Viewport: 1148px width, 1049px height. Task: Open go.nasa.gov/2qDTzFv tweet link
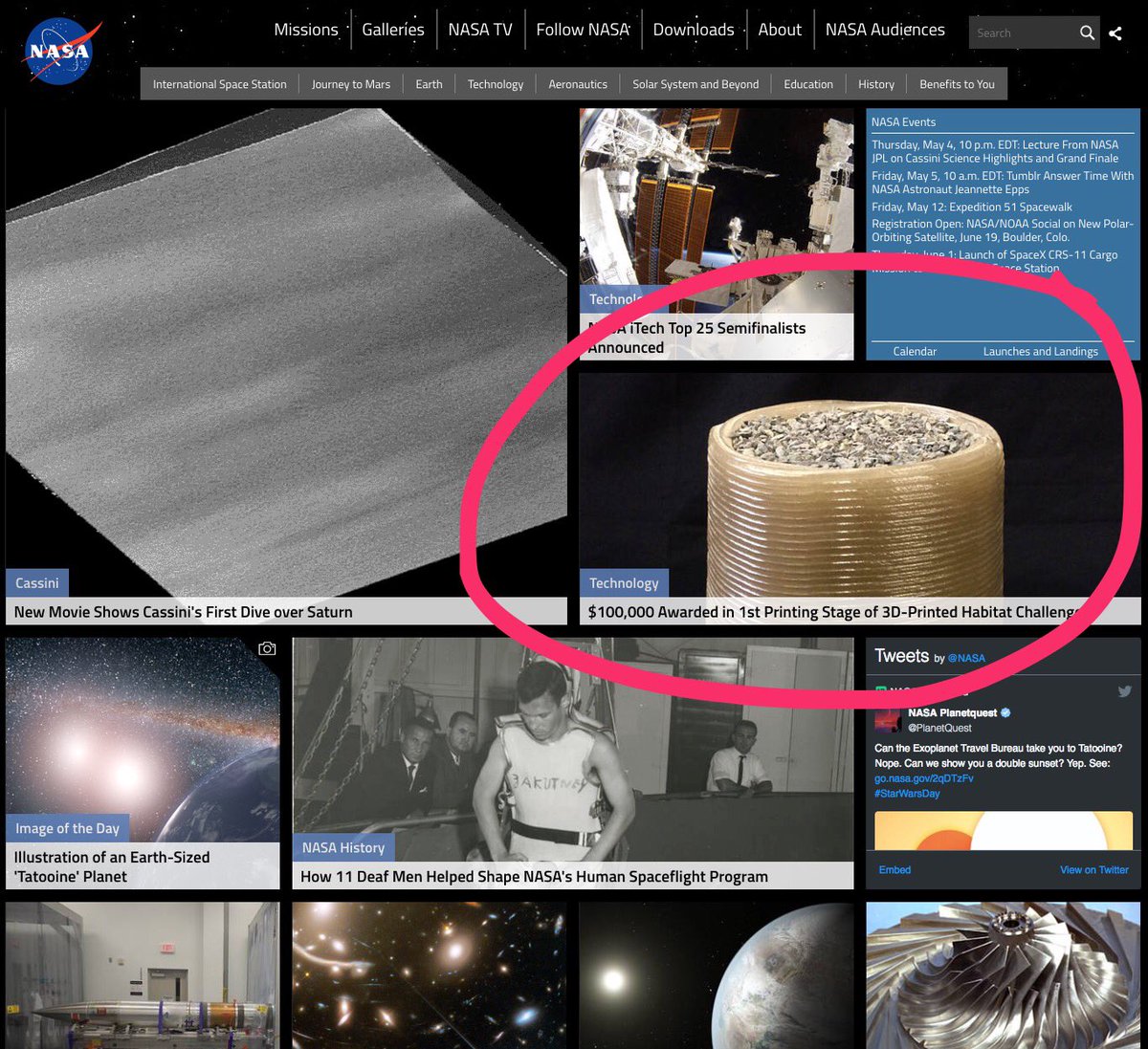click(x=924, y=778)
